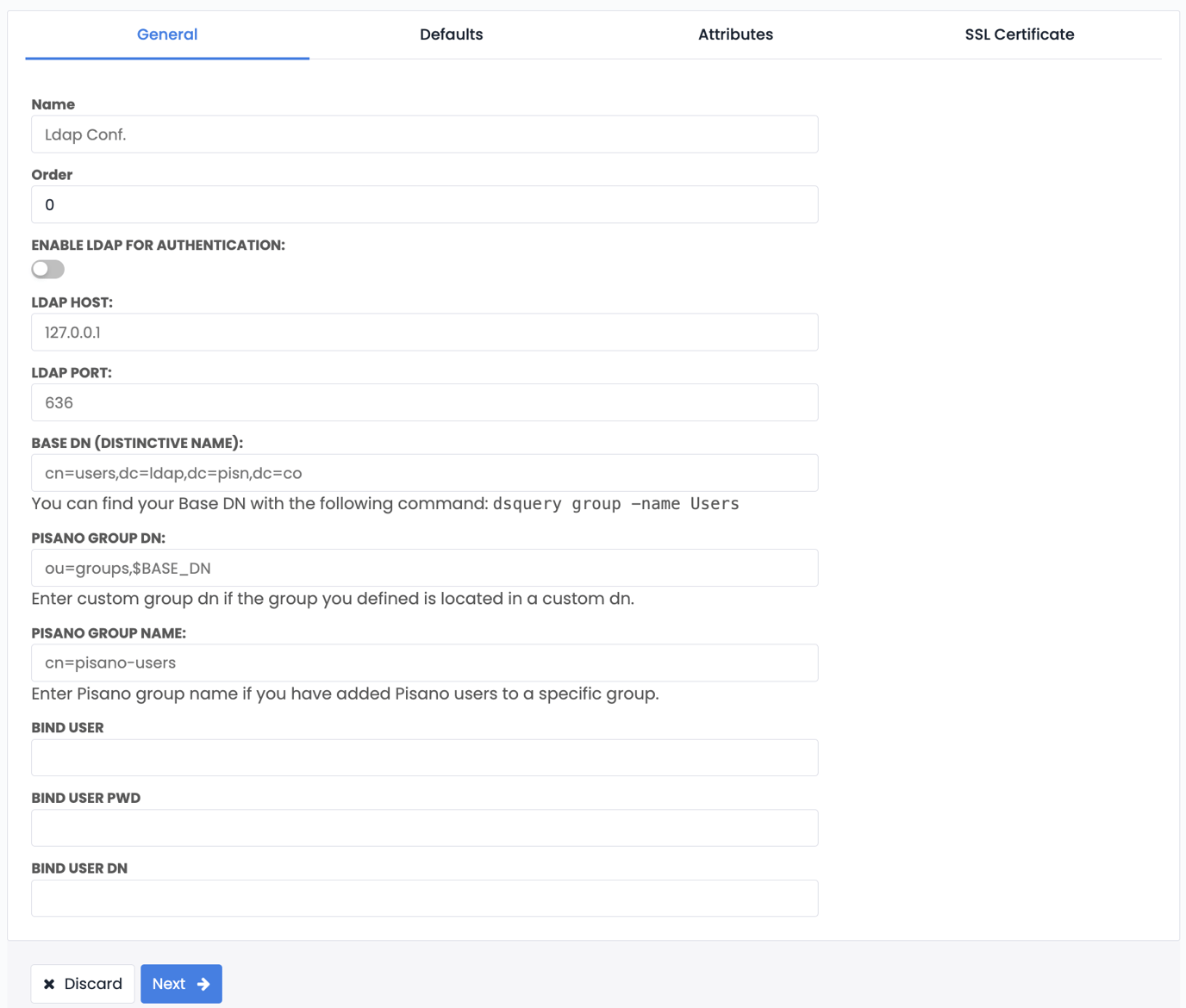Click the Pisano Group Name field
Image resolution: width=1186 pixels, height=1008 pixels.
coord(424,663)
